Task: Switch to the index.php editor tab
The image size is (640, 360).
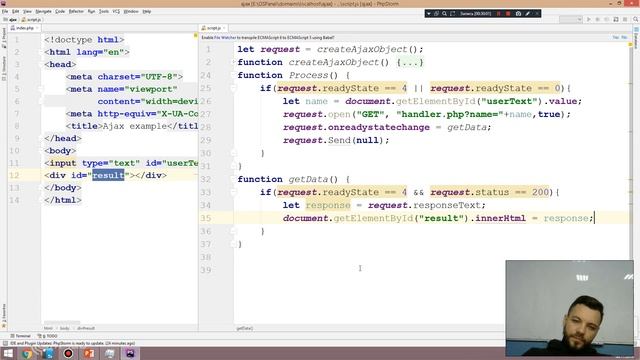Action: click(24, 28)
